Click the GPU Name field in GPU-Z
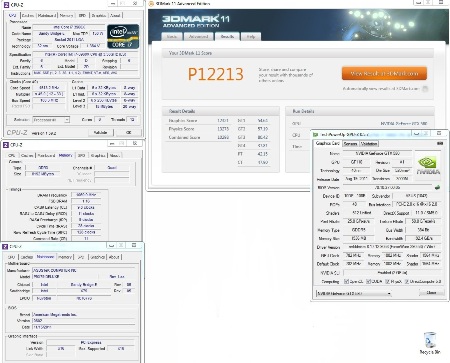Screen dimensions: 450x363 coord(377,153)
